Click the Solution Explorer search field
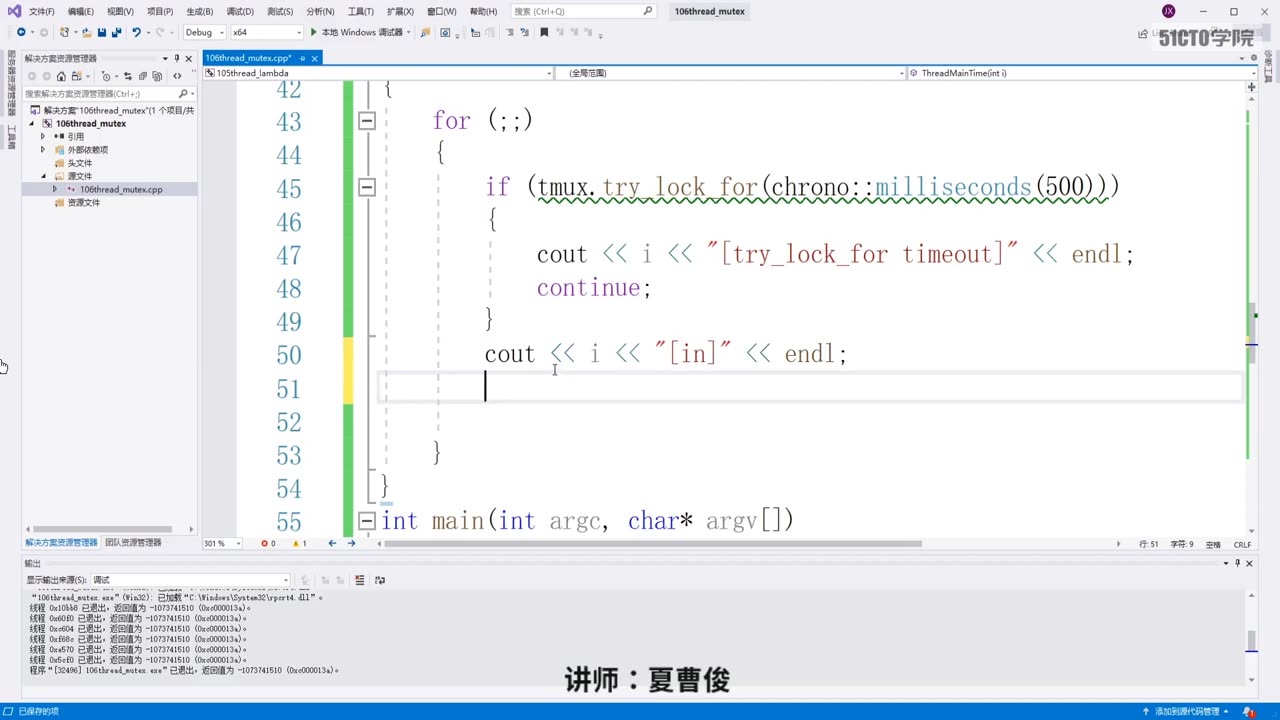The height and width of the screenshot is (720, 1280). [x=108, y=94]
